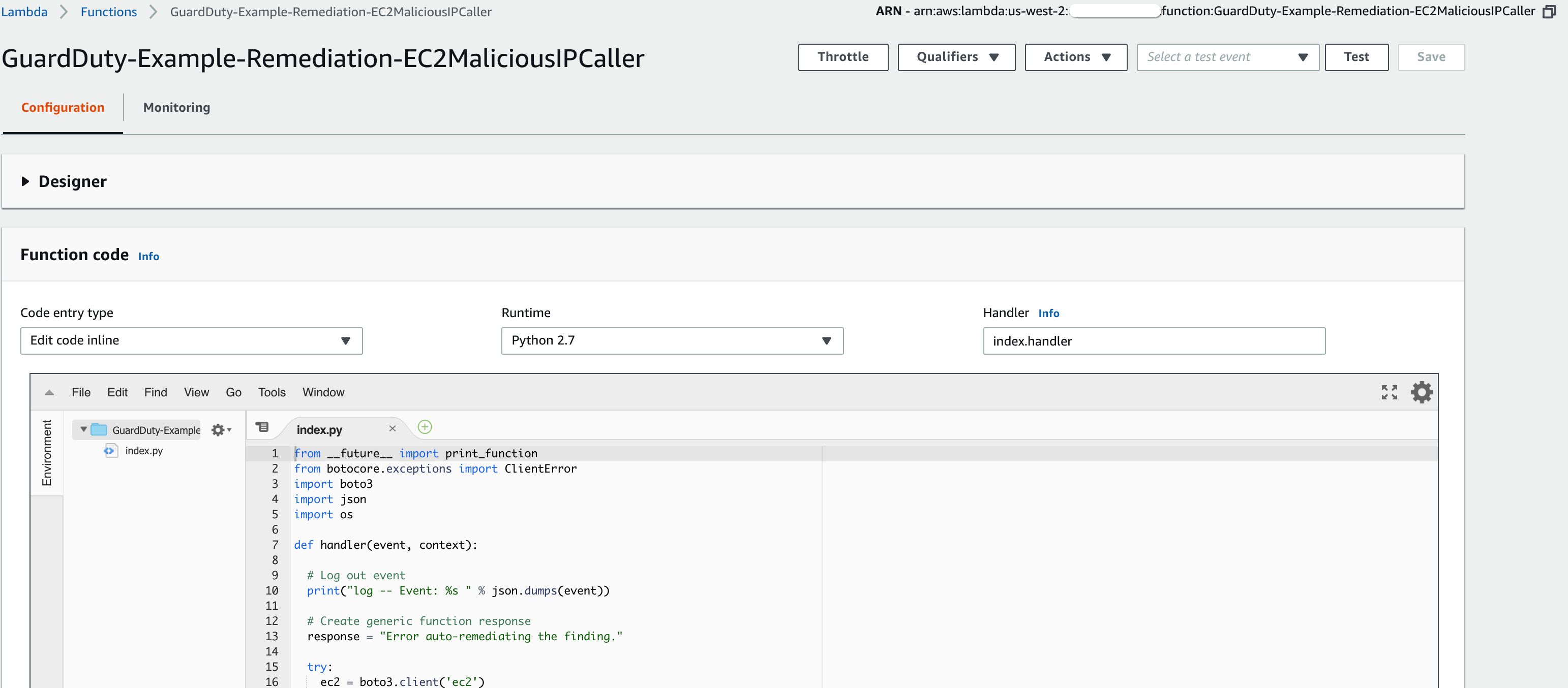
Task: Go to Functions breadcrumb link
Action: [109, 12]
